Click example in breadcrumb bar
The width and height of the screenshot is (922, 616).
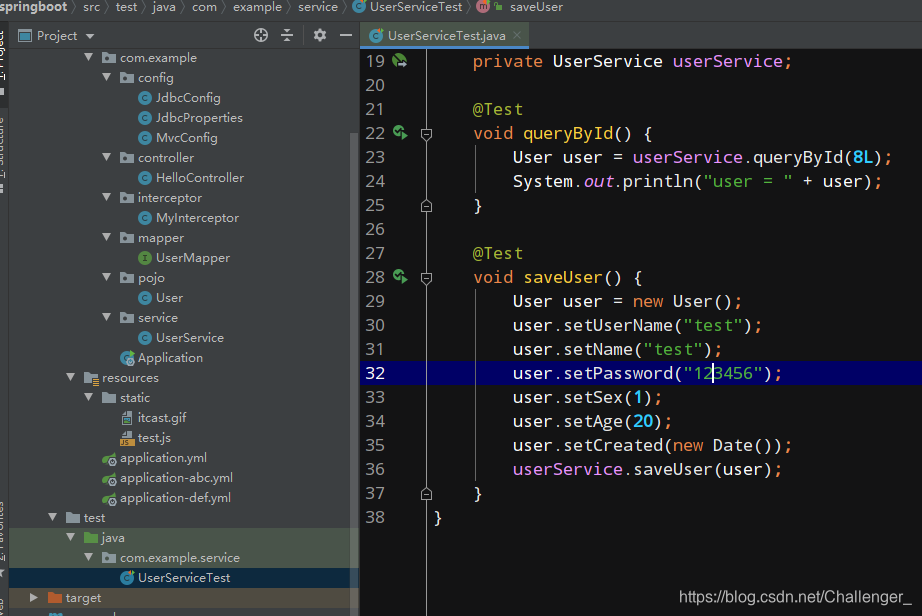(257, 7)
